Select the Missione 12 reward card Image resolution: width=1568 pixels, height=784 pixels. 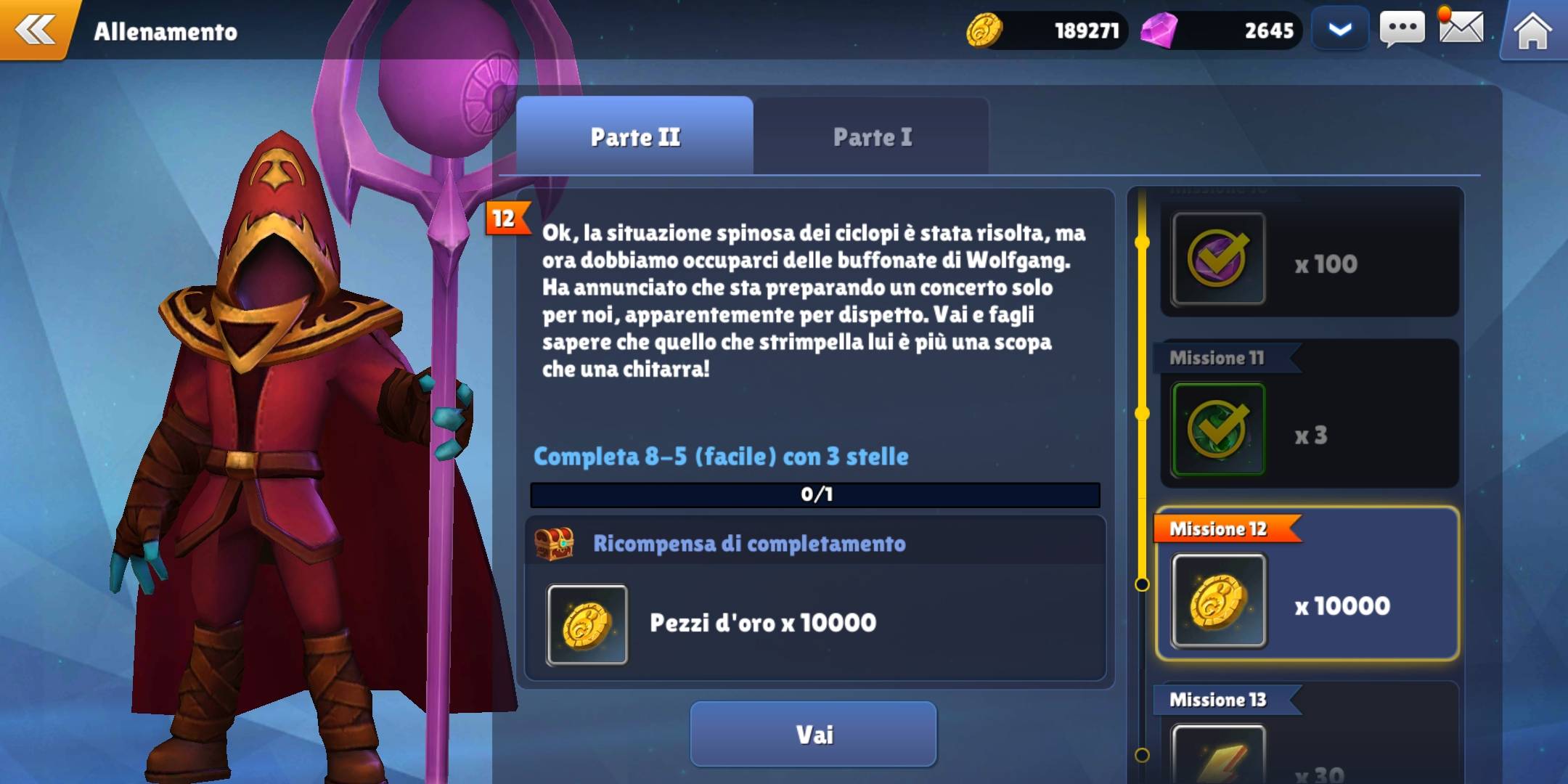tap(1307, 584)
